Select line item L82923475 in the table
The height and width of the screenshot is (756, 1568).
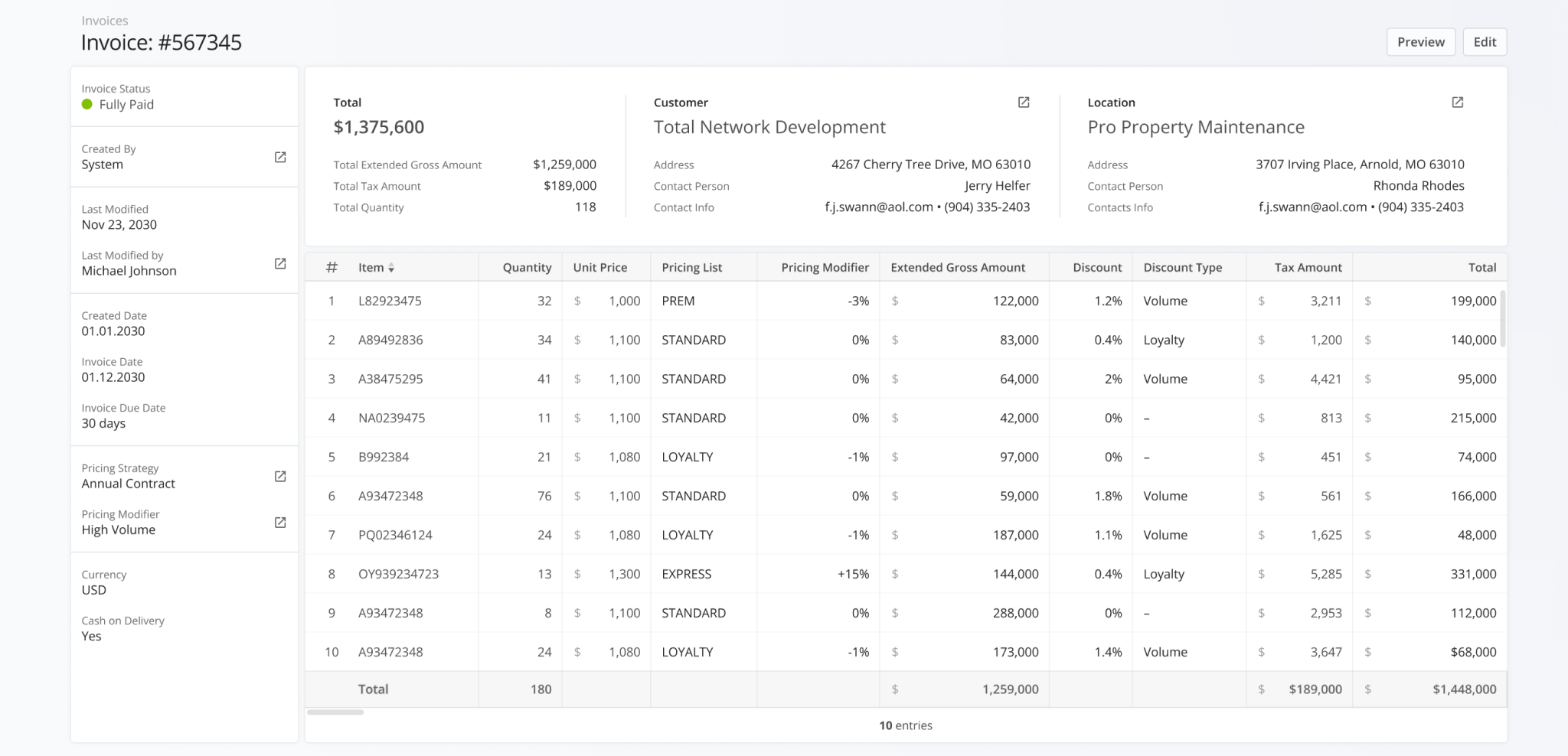390,301
